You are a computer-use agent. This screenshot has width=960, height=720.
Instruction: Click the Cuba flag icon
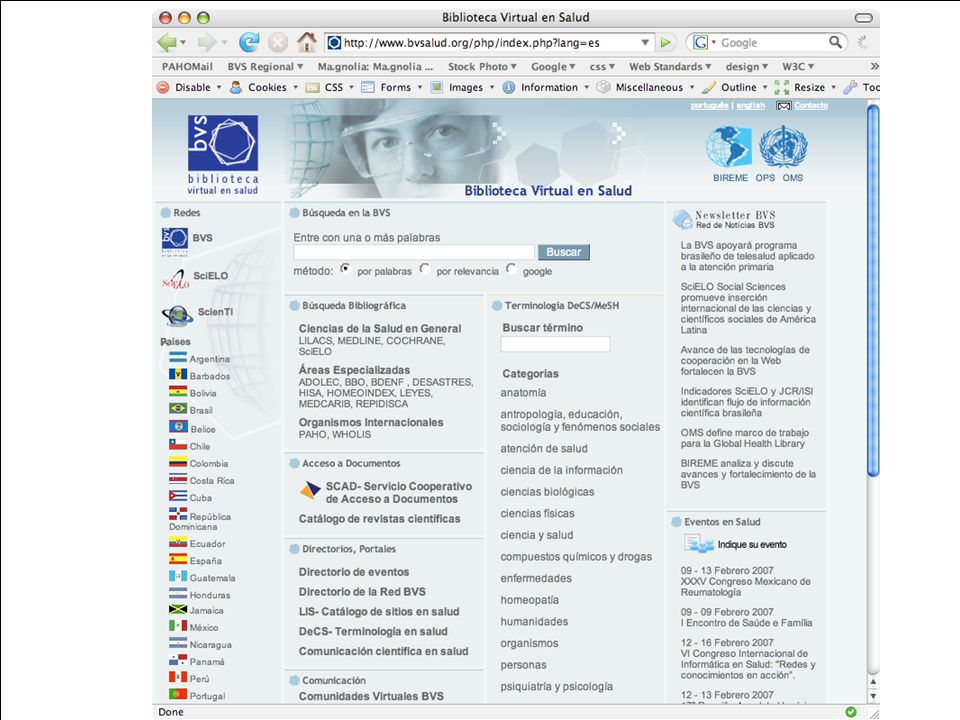coord(178,496)
